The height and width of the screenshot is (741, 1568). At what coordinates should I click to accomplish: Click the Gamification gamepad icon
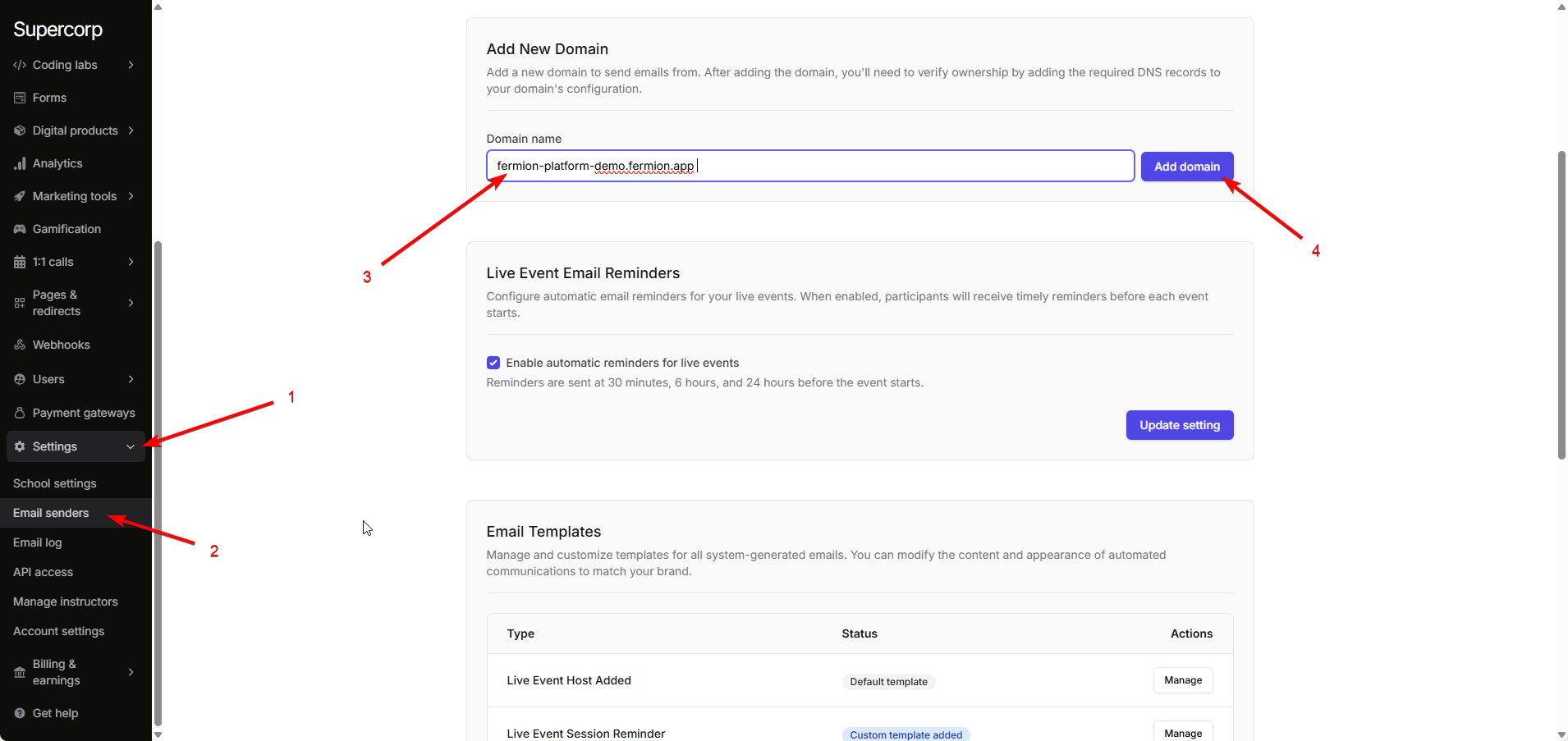pyautogui.click(x=20, y=229)
